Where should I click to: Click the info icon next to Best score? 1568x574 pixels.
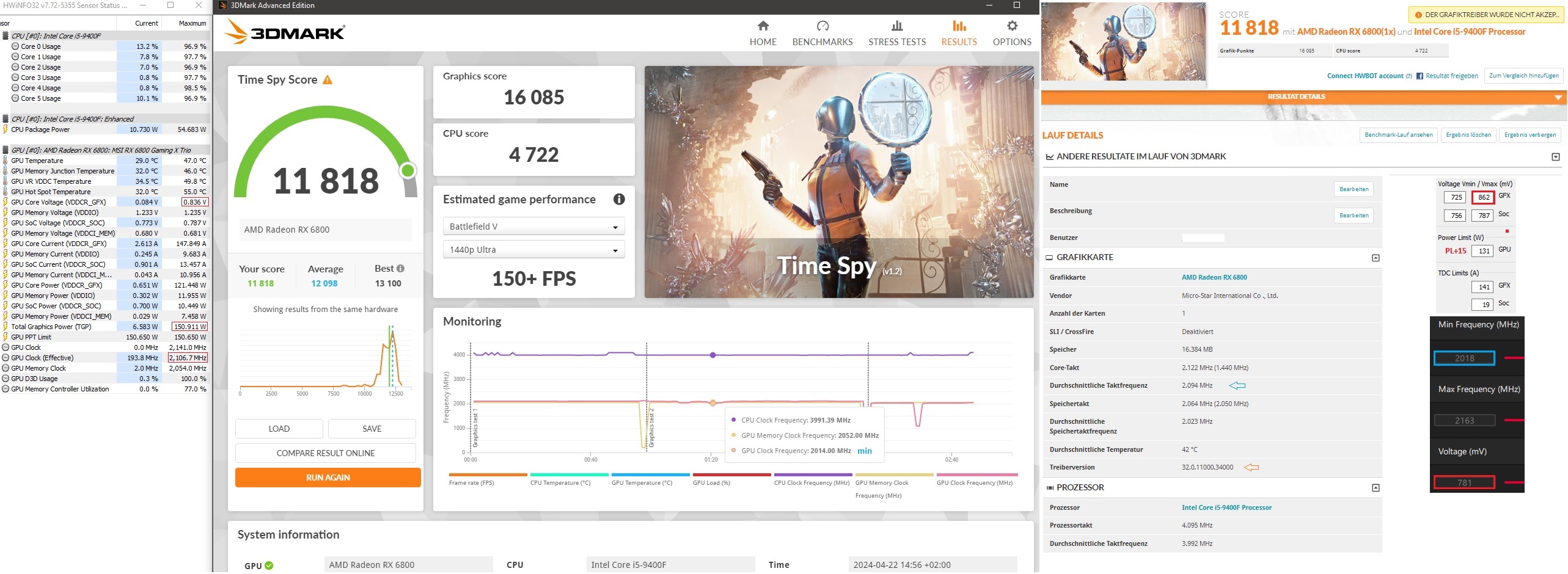(400, 269)
